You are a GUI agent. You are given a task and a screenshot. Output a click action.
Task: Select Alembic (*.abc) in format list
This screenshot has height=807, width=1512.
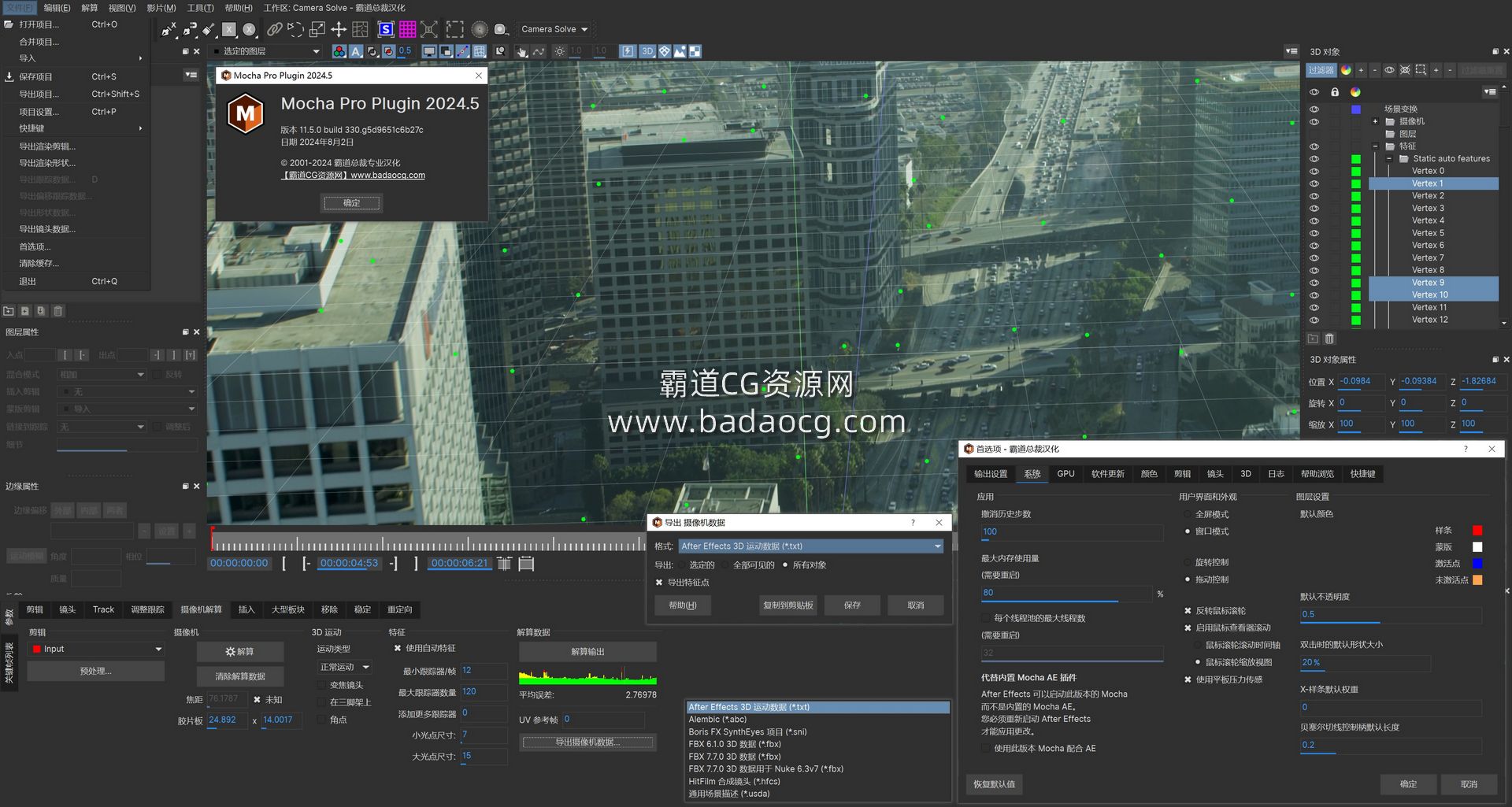817,720
